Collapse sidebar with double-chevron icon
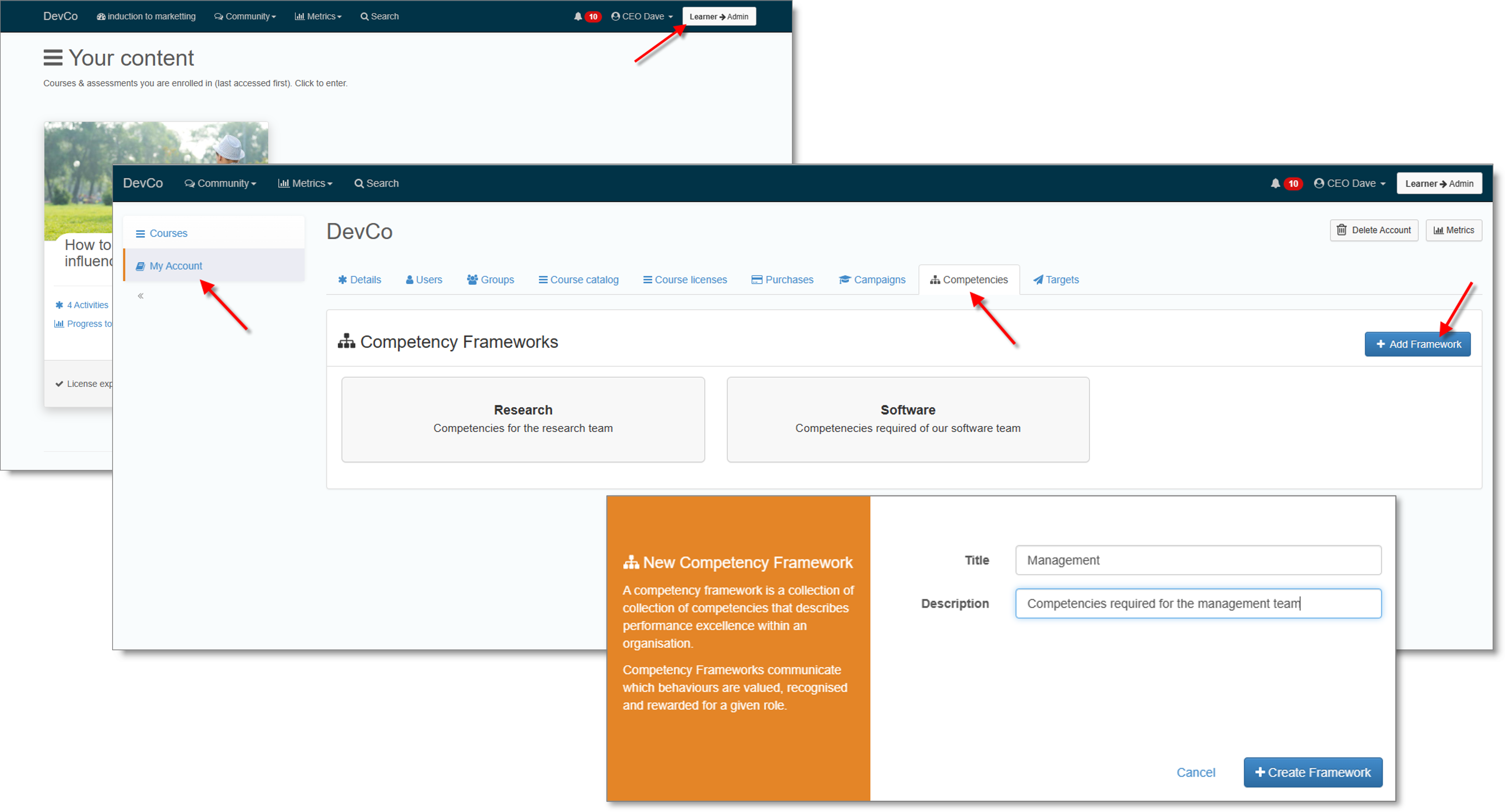The height and width of the screenshot is (812, 1505). [x=141, y=296]
